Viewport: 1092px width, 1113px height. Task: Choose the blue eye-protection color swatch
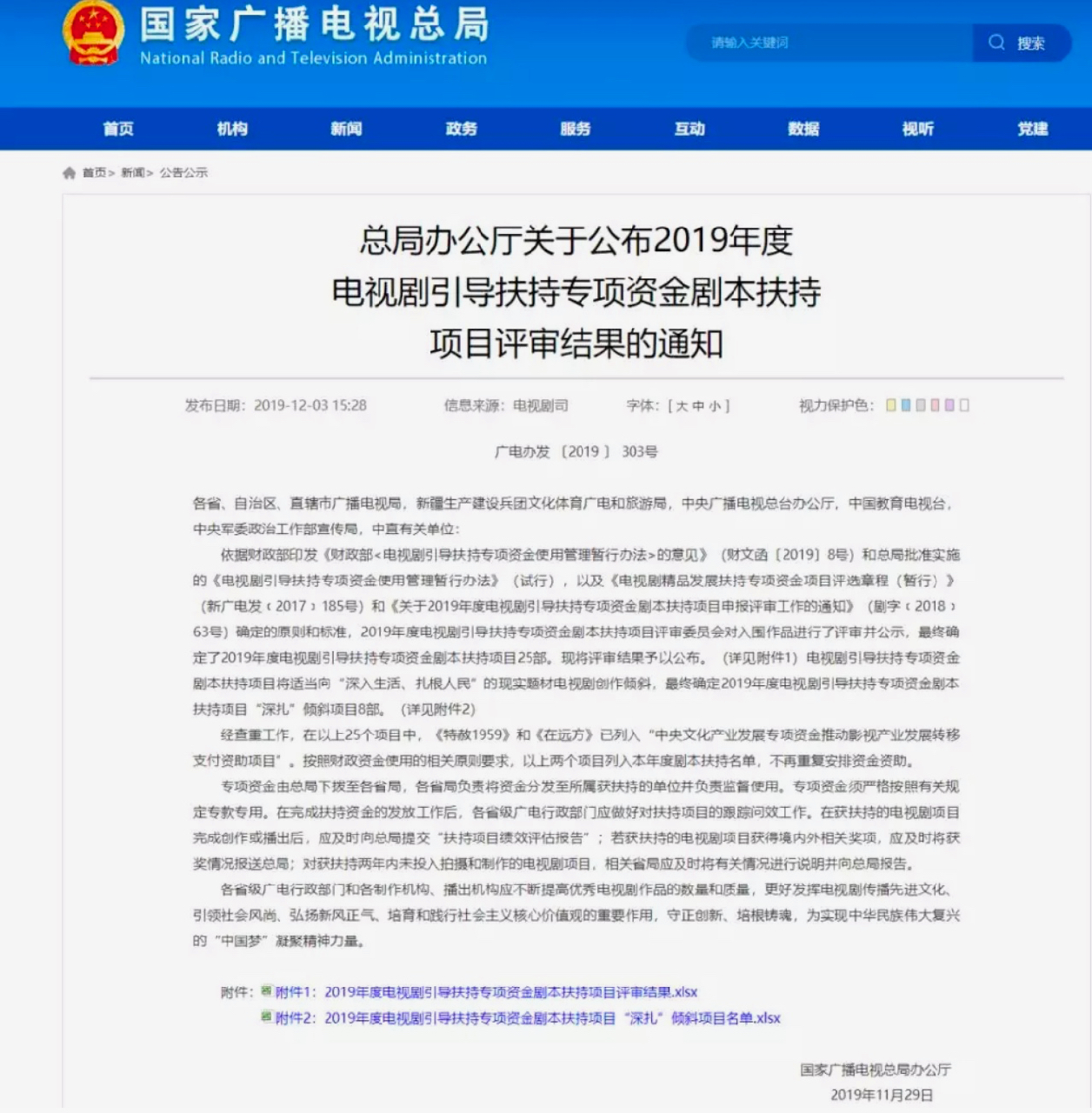(x=905, y=405)
